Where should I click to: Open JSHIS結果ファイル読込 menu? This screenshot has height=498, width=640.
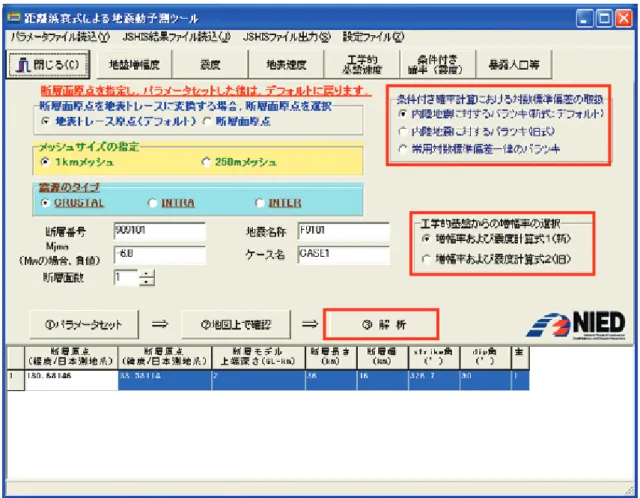(x=176, y=37)
